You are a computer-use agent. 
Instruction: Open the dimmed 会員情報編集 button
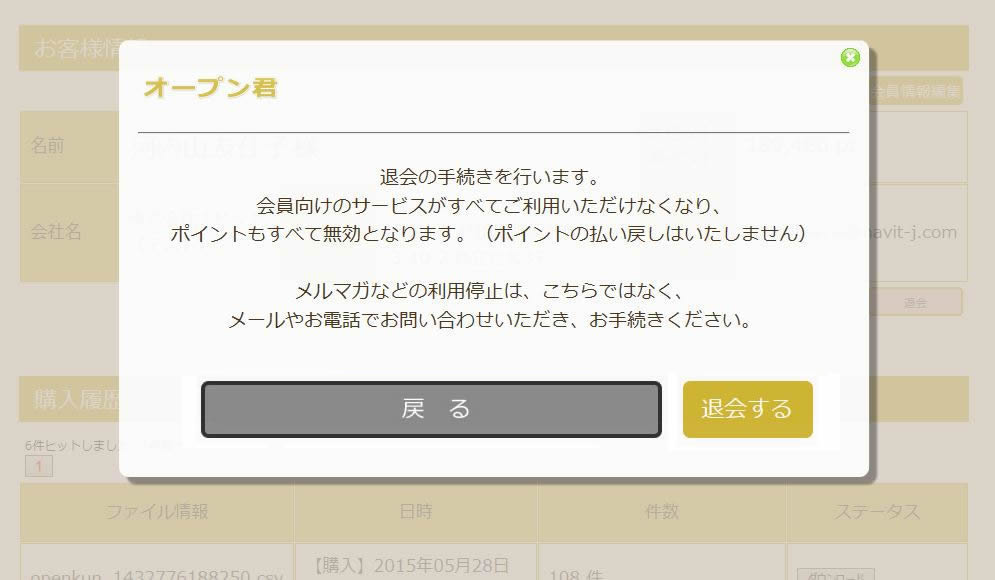tap(916, 91)
